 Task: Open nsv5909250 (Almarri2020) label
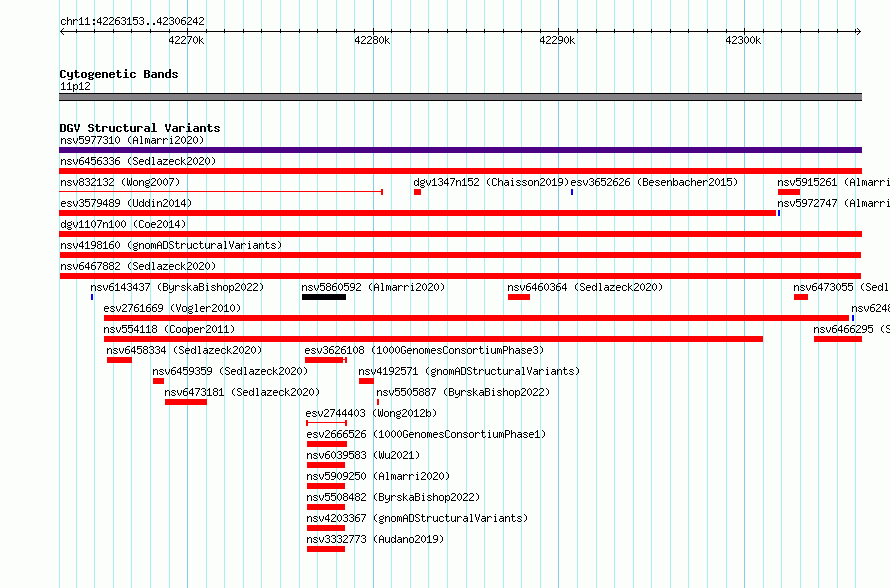tap(378, 476)
